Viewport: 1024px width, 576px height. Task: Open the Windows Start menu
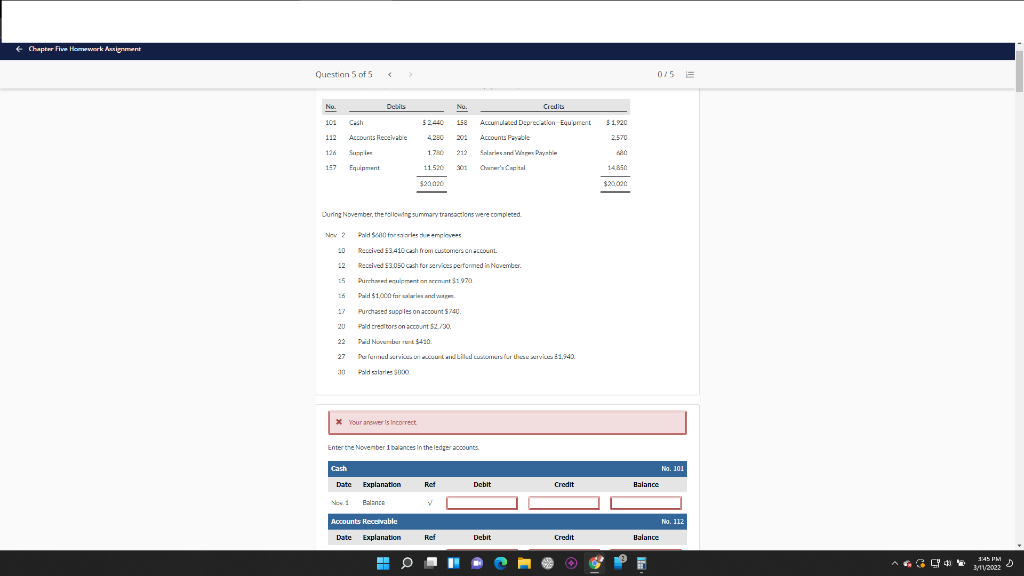pos(383,563)
